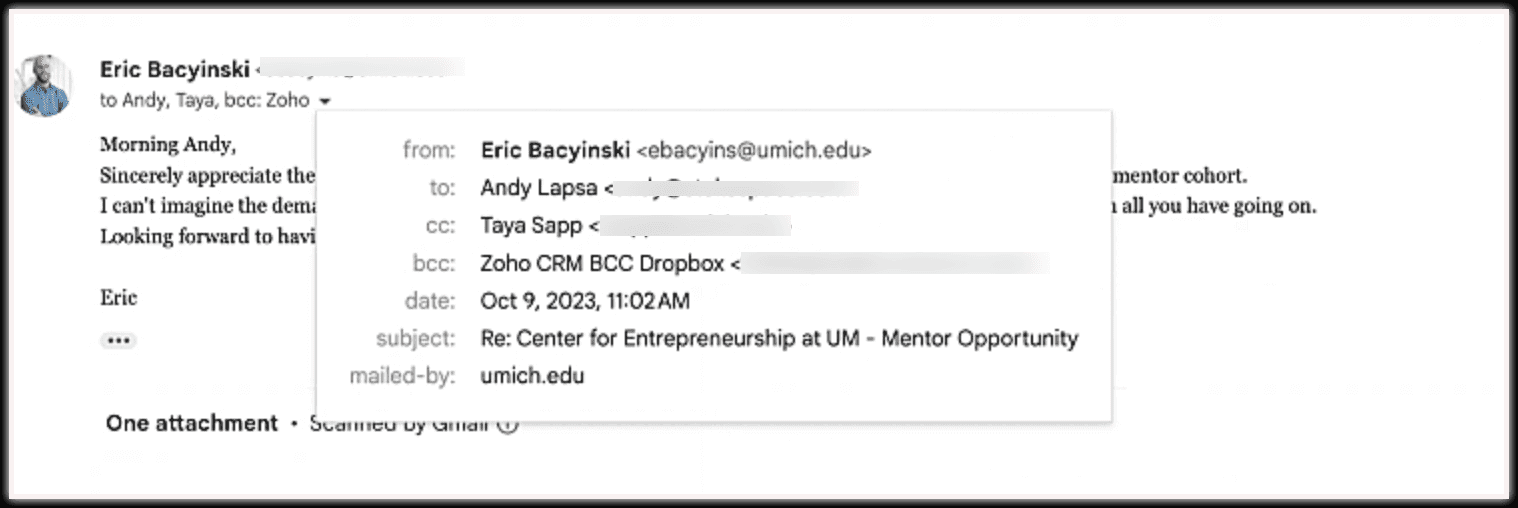This screenshot has width=1518, height=508.
Task: Click the info icon next to Scanned by Gmail
Action: [508, 425]
